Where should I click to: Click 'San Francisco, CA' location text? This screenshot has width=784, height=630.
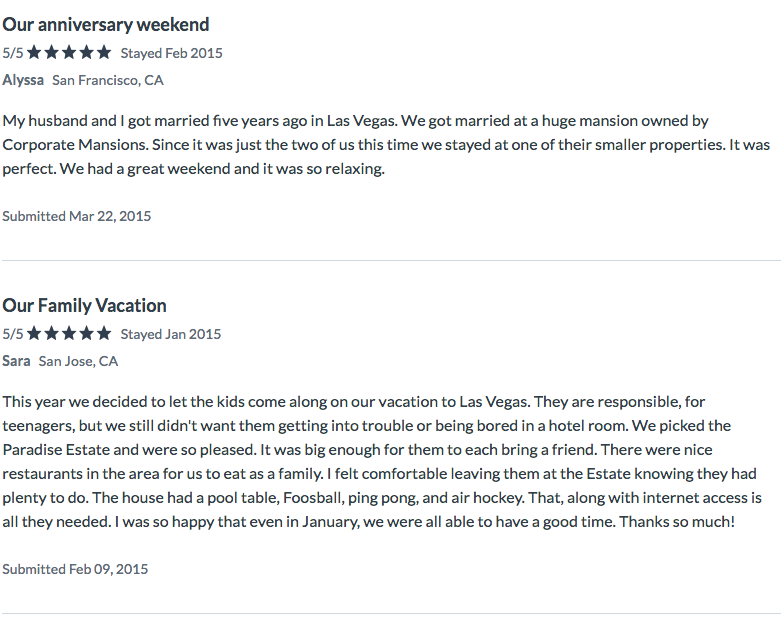[x=108, y=80]
